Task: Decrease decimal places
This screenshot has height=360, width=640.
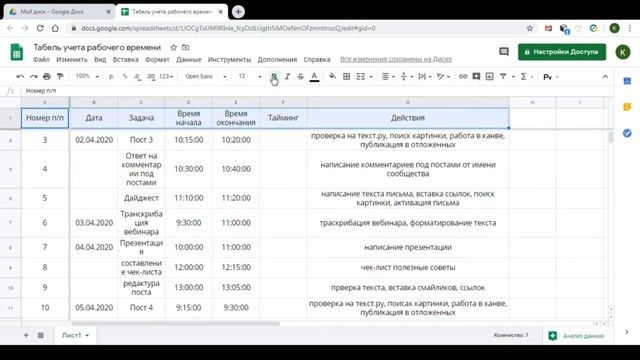Action: (138, 76)
